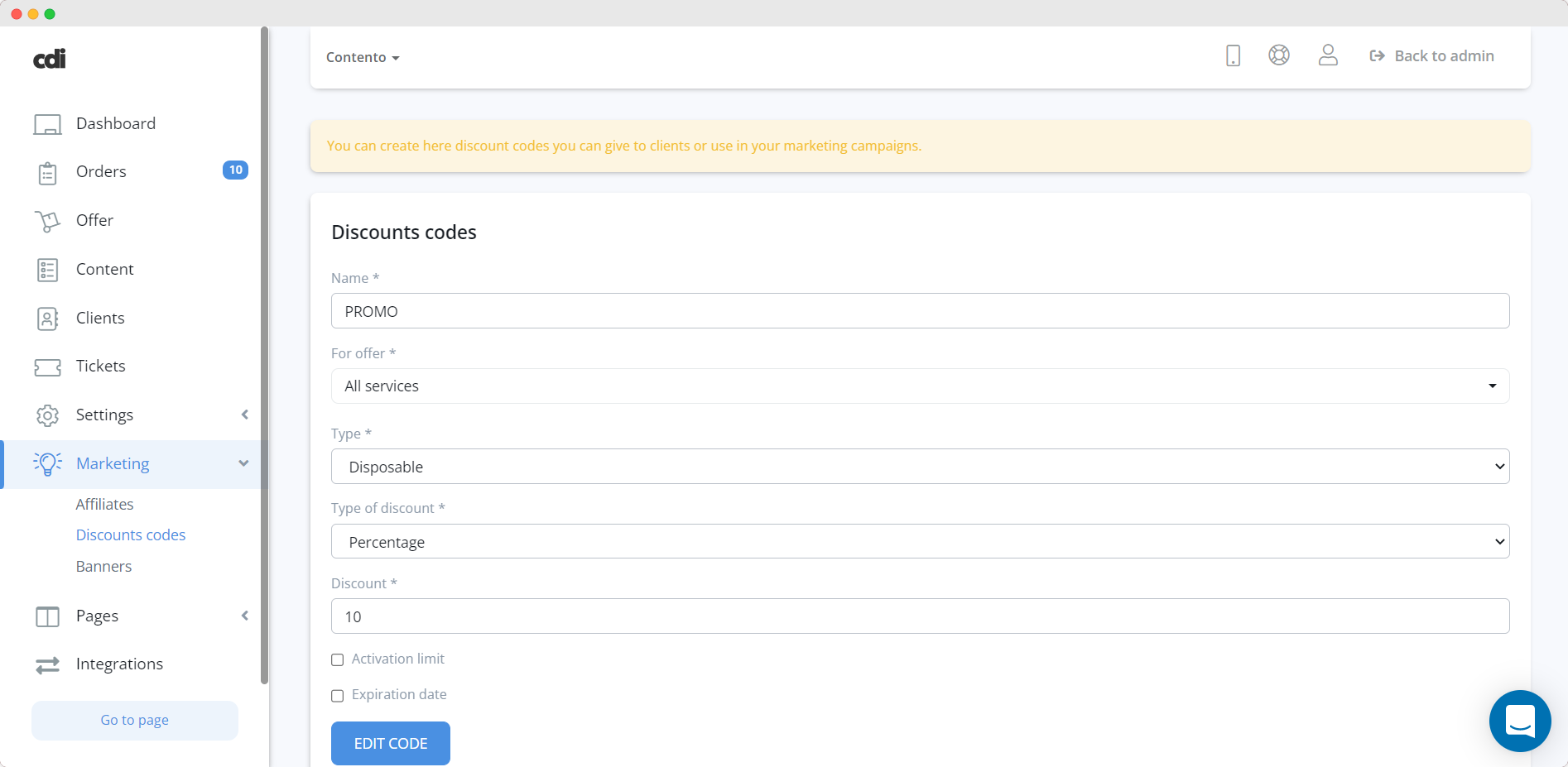The height and width of the screenshot is (767, 1568).
Task: Open Dashboard in the sidebar
Action: (x=116, y=123)
